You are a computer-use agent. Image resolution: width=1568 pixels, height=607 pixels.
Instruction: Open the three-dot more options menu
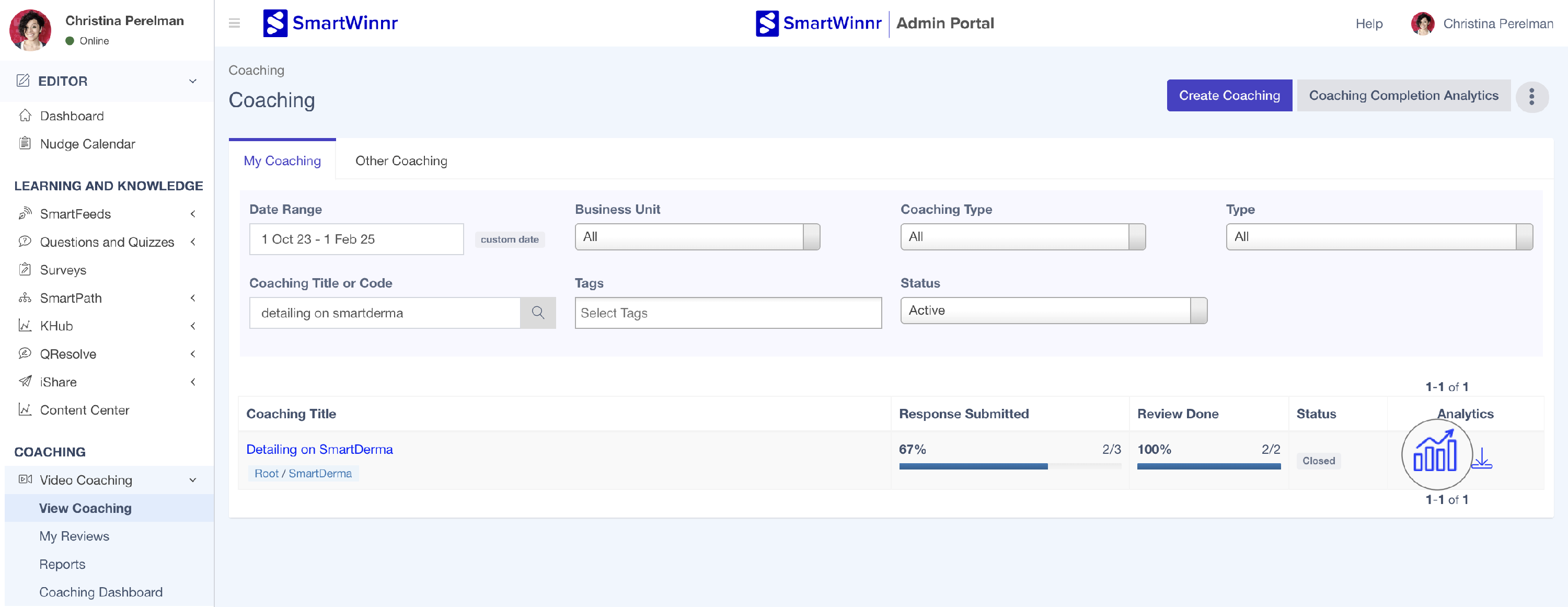point(1531,96)
